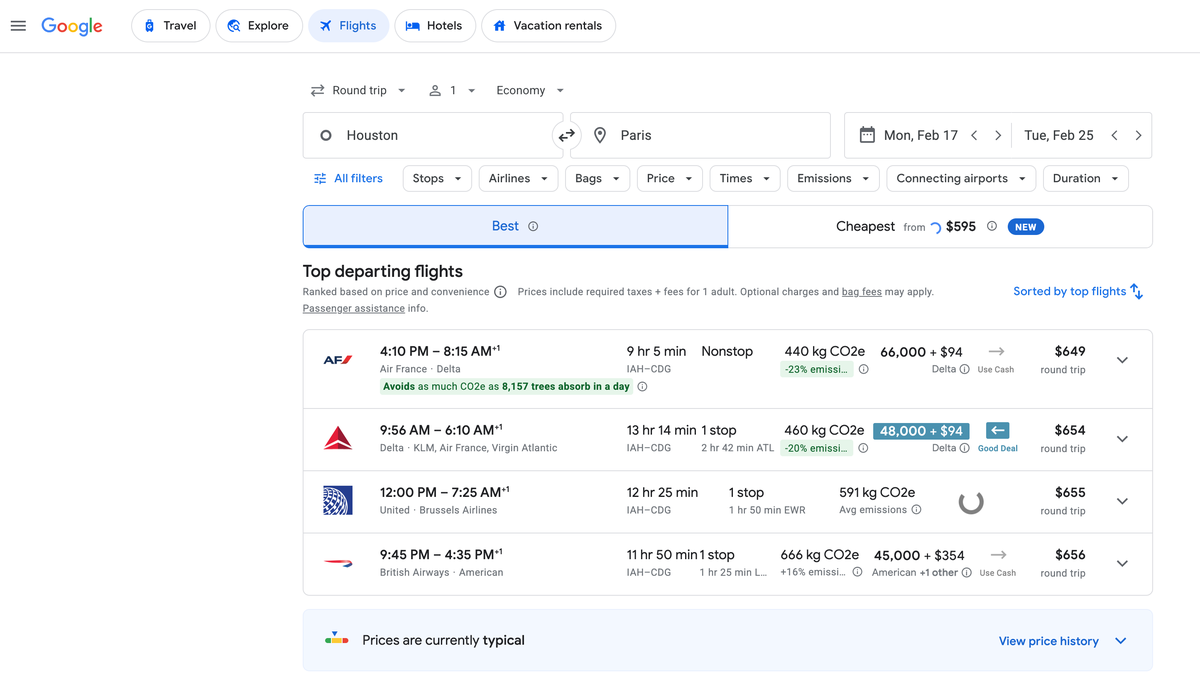Open the navigation hamburger menu

(x=18, y=26)
